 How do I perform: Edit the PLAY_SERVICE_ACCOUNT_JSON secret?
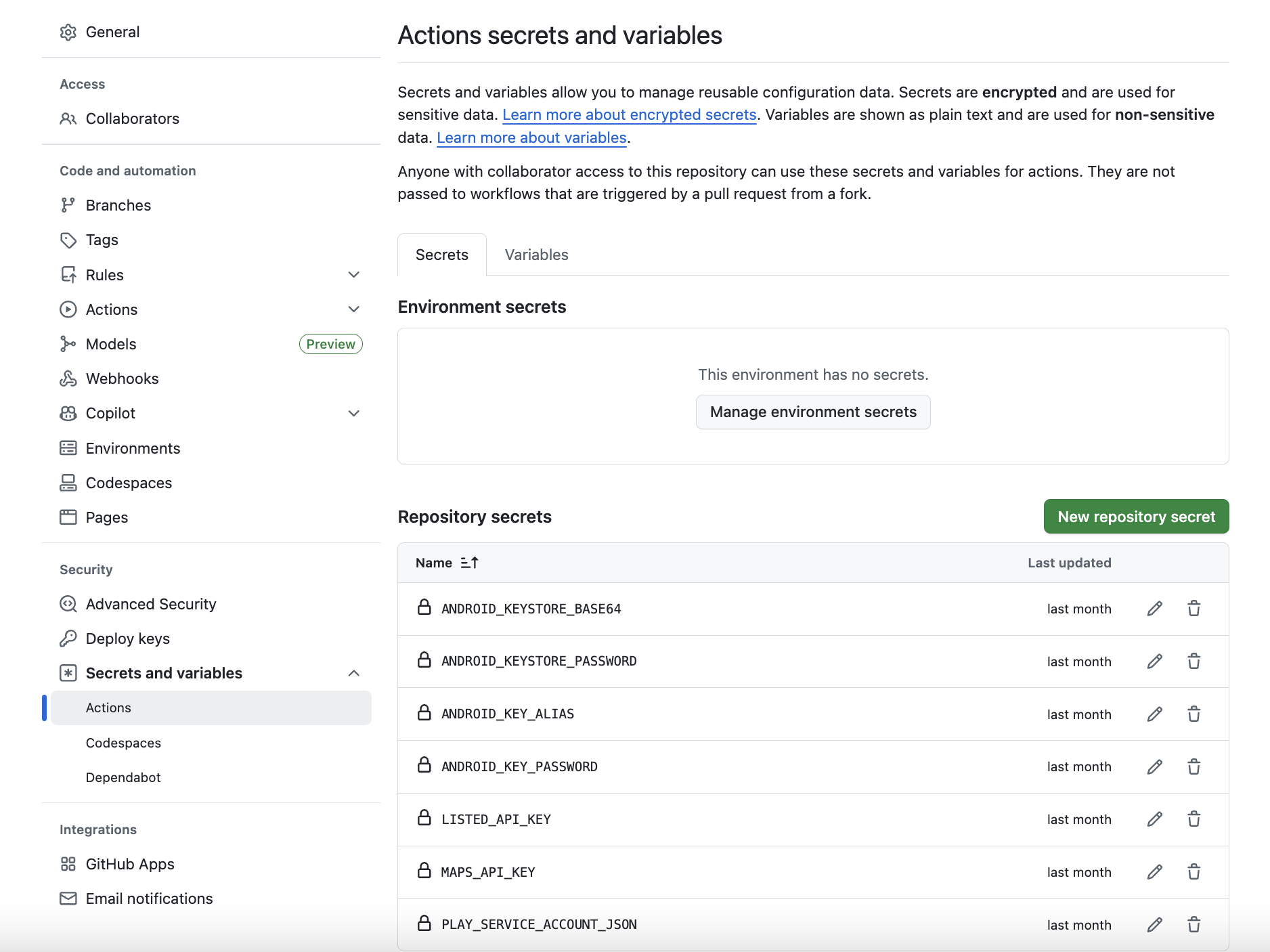point(1154,924)
